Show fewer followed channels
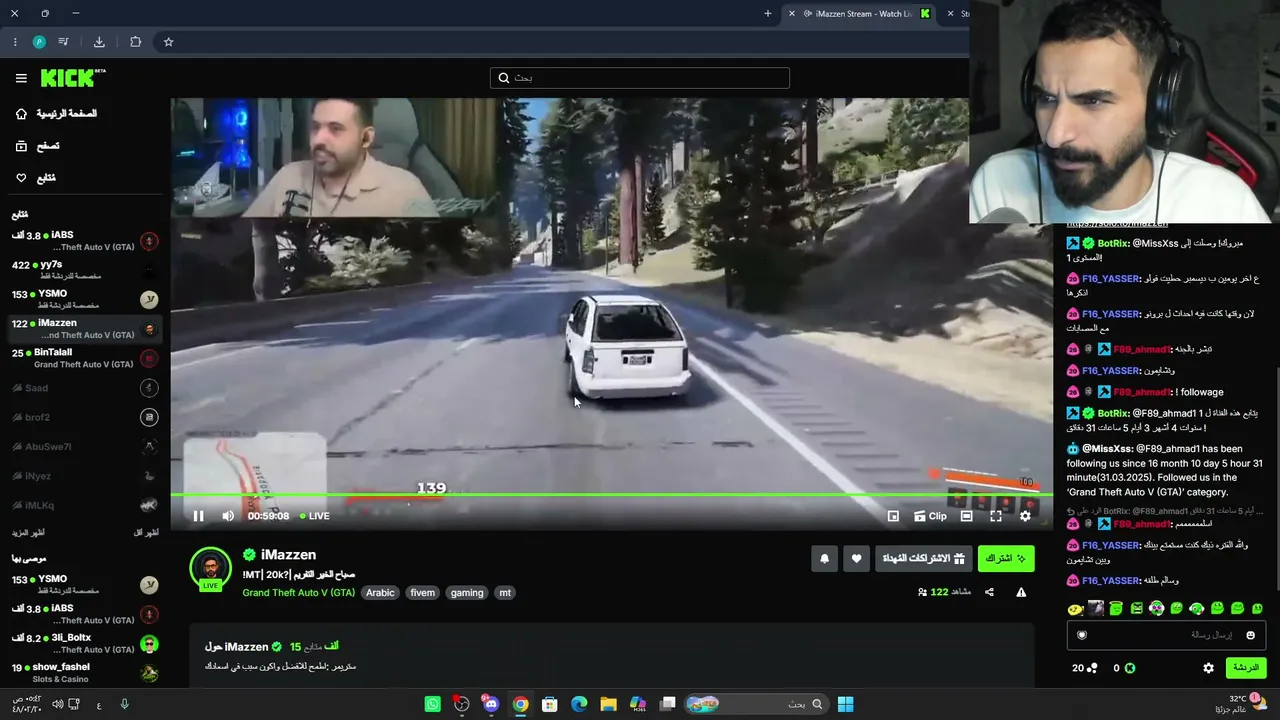Viewport: 1280px width, 720px height. pos(146,533)
